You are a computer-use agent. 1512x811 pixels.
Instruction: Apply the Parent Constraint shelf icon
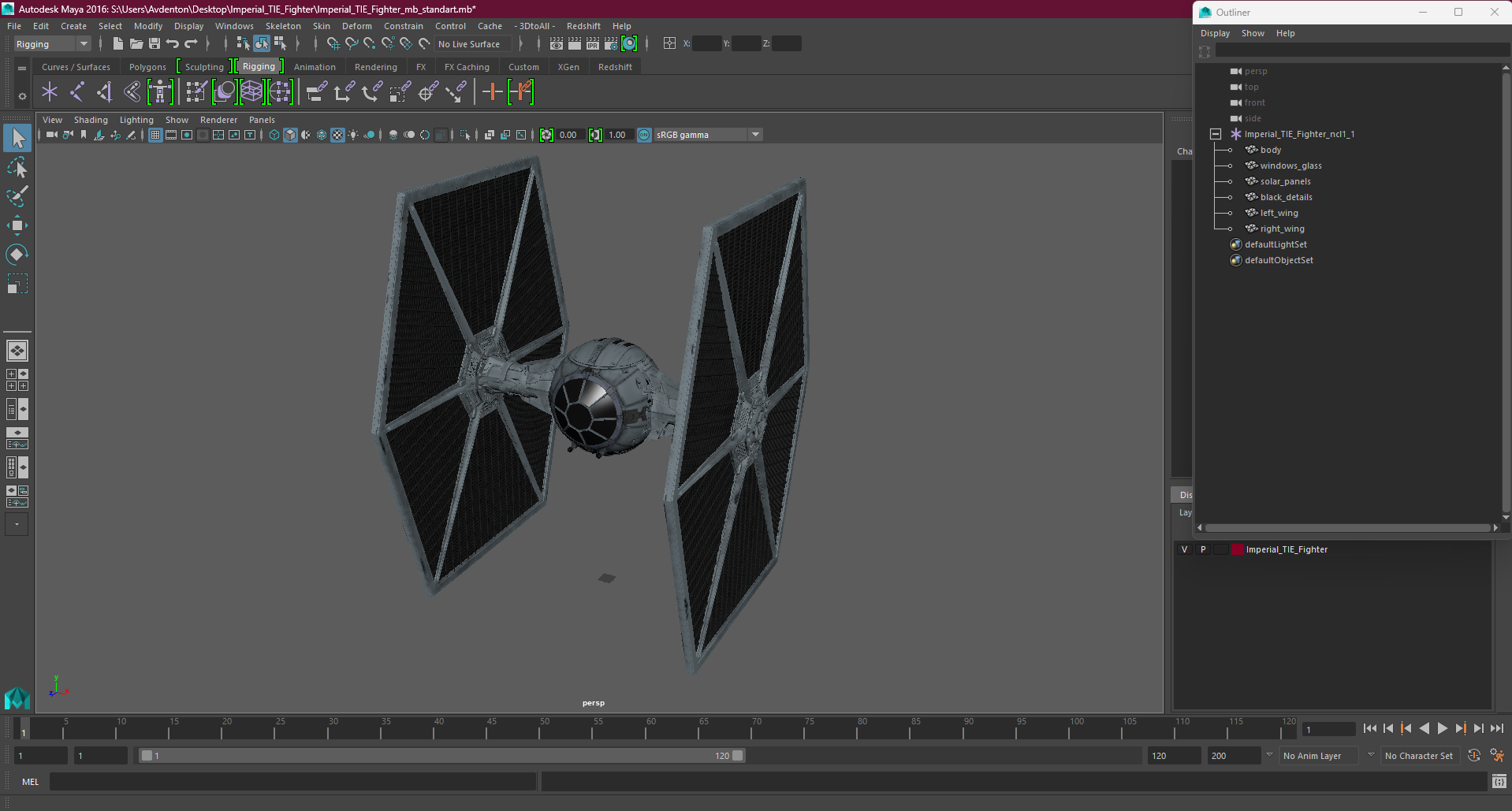pyautogui.click(x=317, y=92)
